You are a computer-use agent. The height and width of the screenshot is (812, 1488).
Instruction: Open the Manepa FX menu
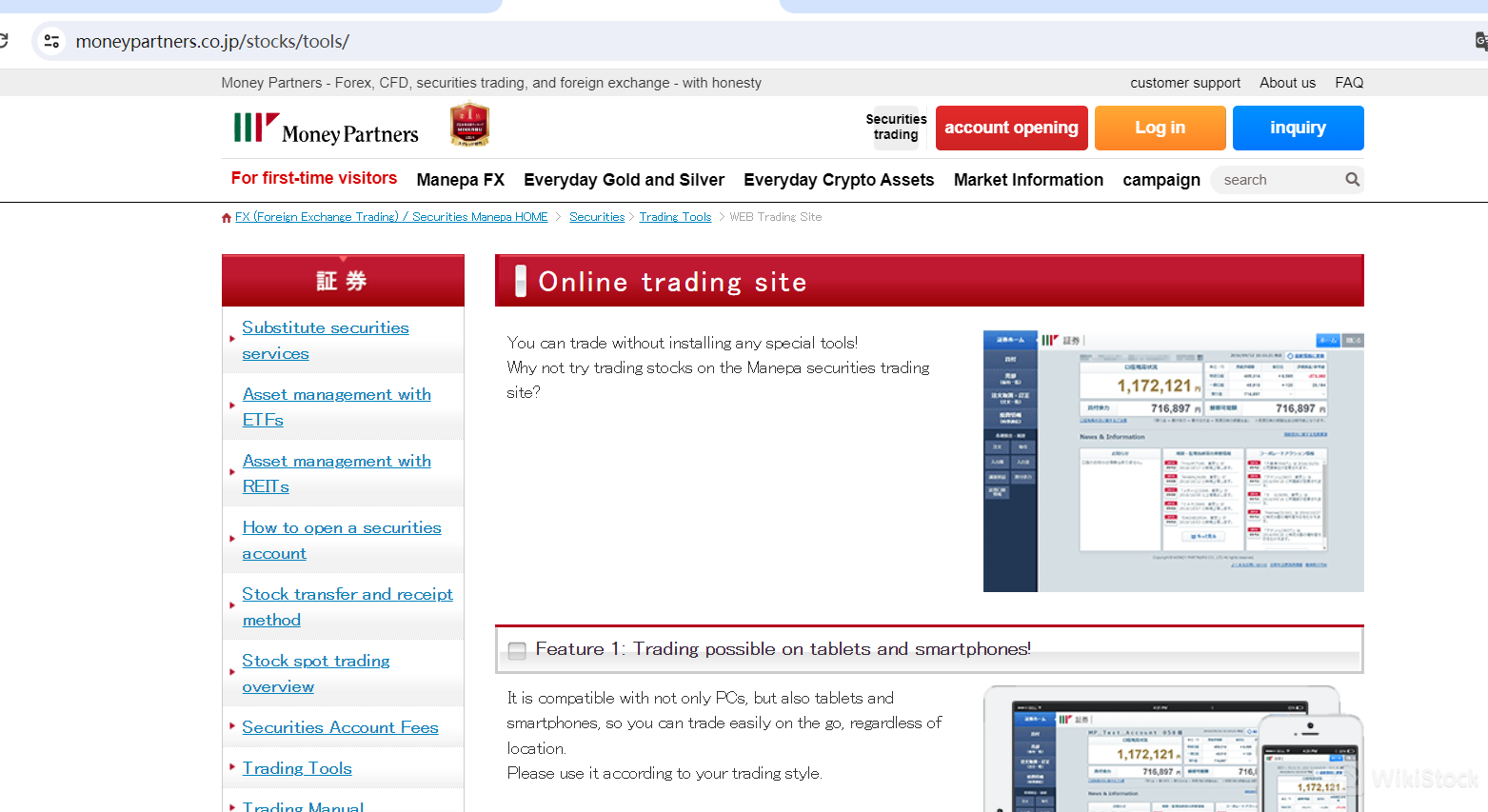(x=461, y=180)
